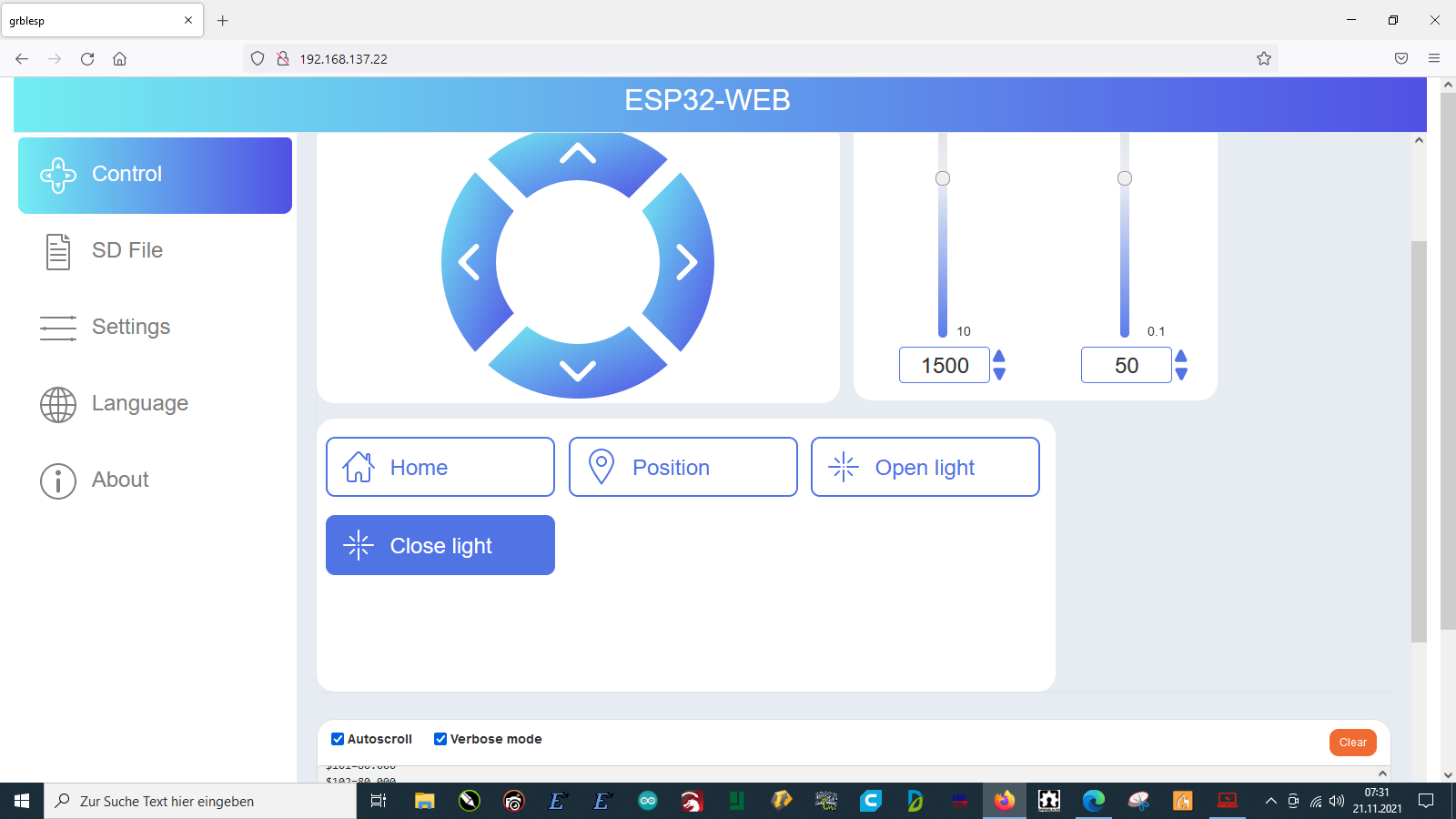Viewport: 1456px width, 819px height.
Task: Click the Close light button
Action: pos(440,545)
